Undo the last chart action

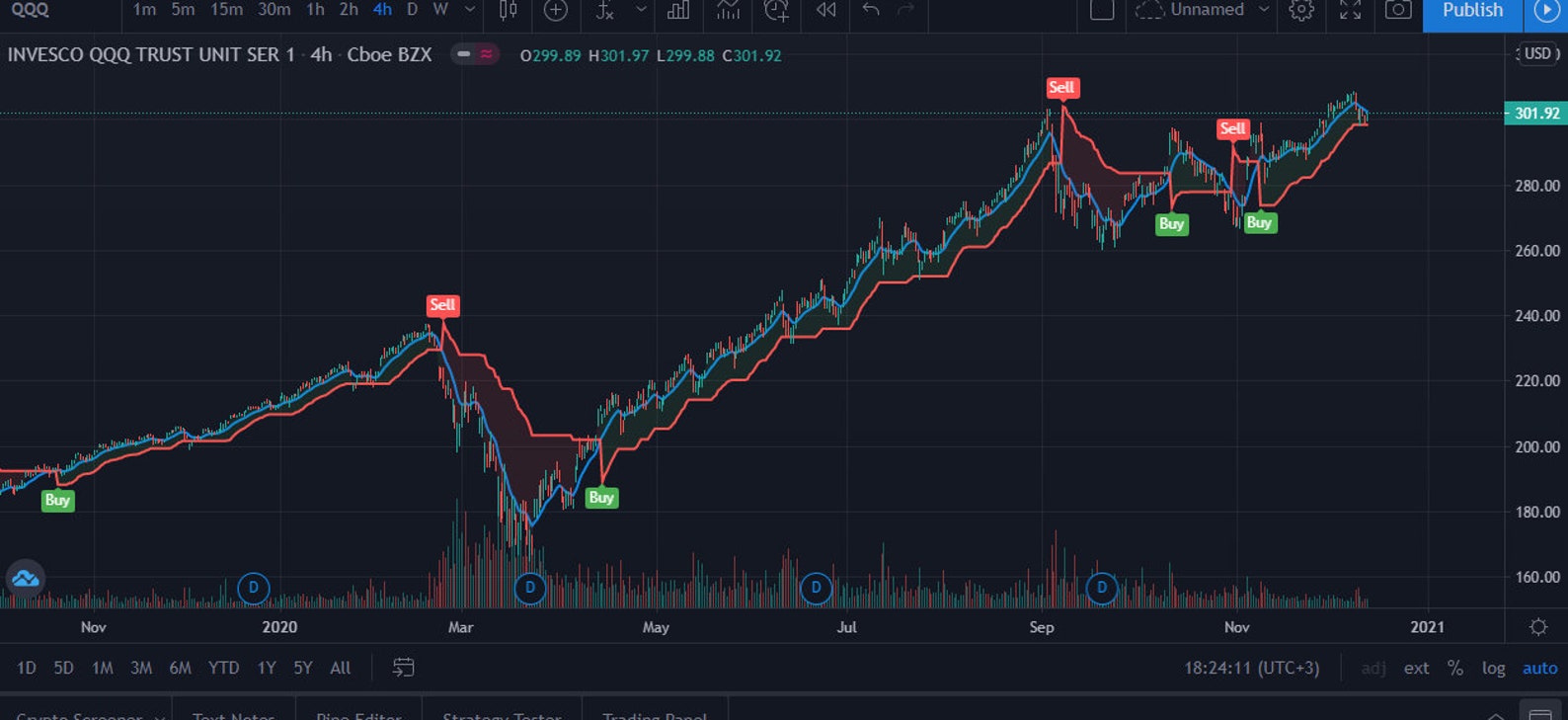[870, 10]
